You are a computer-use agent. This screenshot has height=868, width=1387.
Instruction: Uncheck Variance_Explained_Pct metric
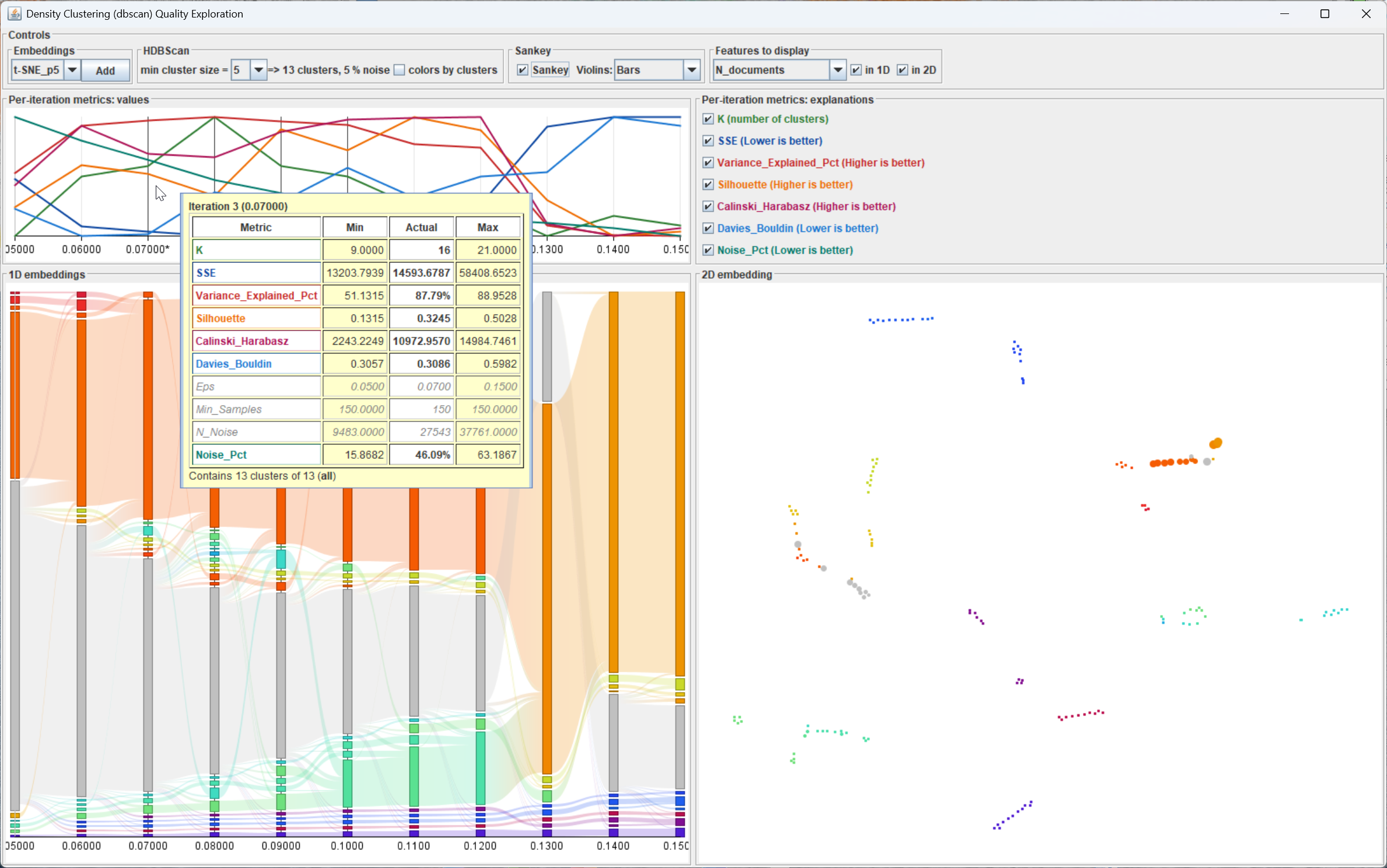[708, 163]
